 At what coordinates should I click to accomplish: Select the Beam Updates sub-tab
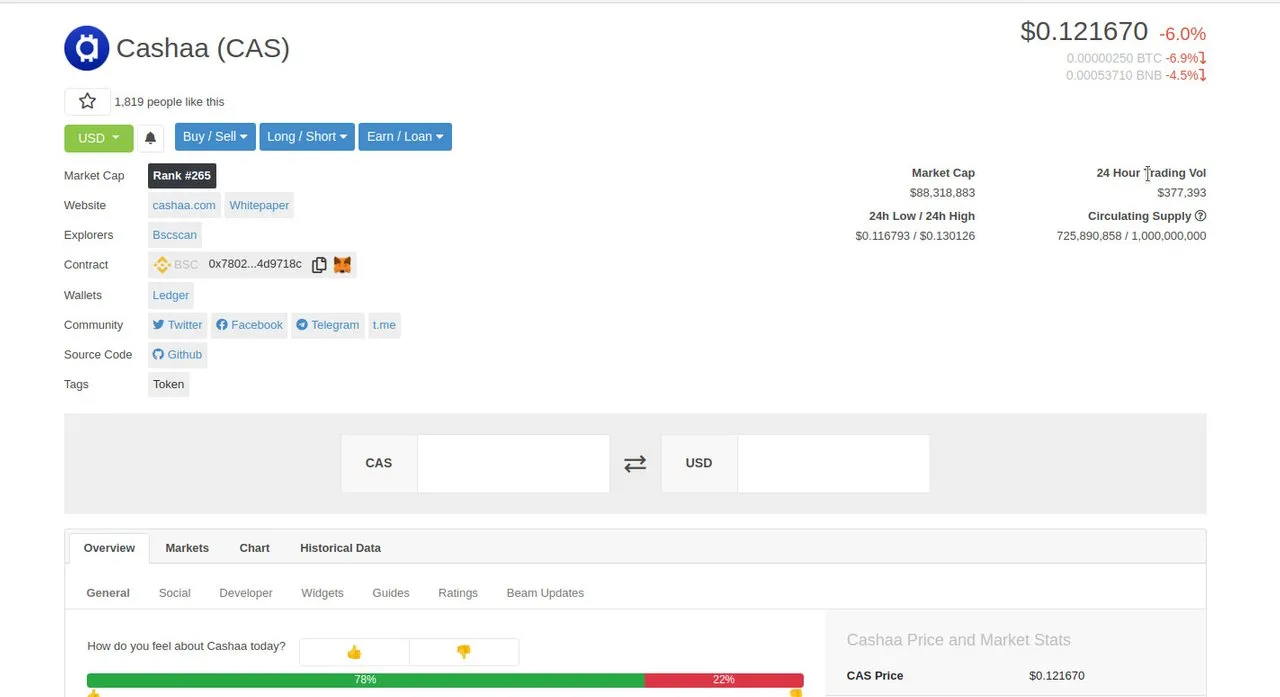pos(545,593)
